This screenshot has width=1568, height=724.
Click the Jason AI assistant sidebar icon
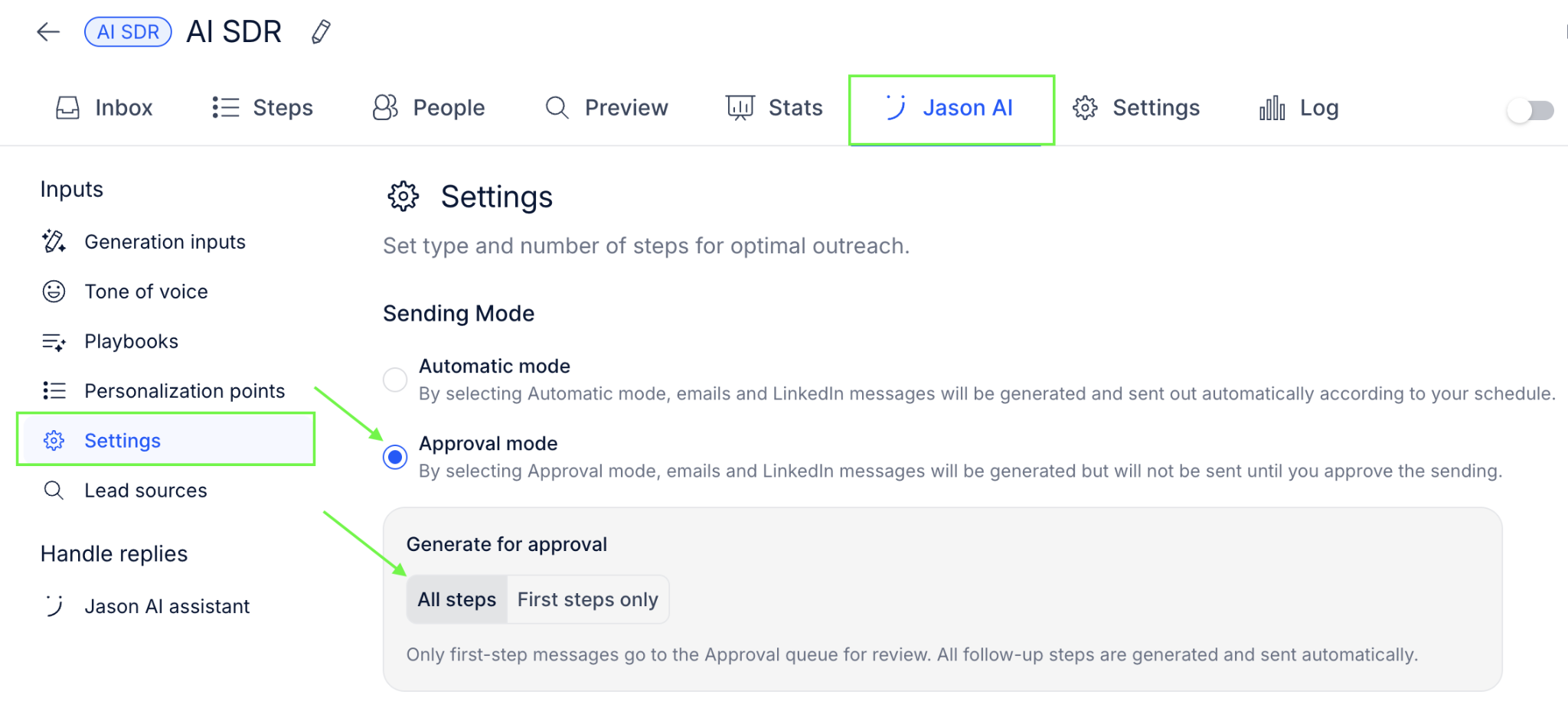pos(54,606)
